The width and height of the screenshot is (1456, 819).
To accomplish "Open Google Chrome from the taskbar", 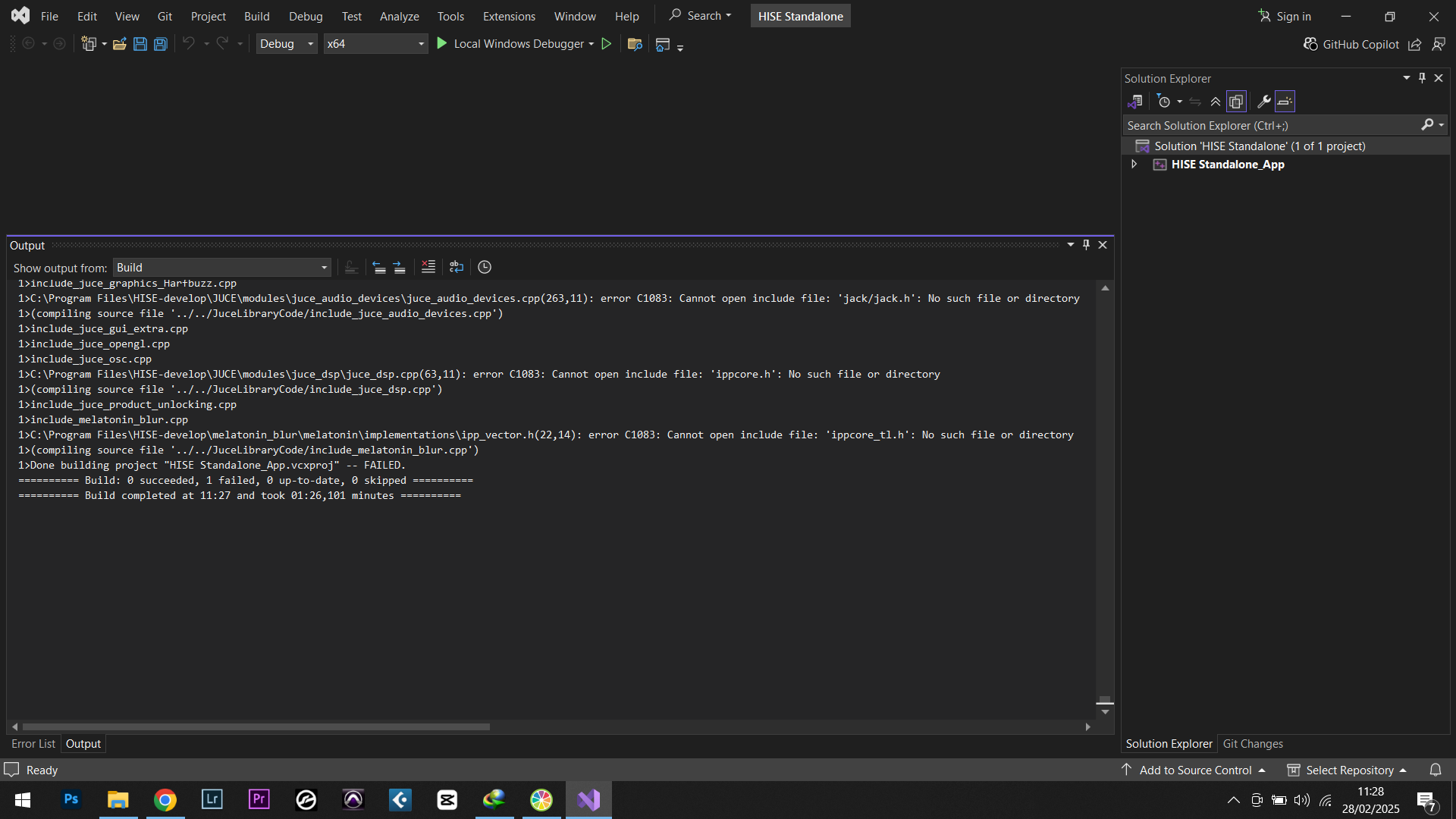I will (x=165, y=800).
